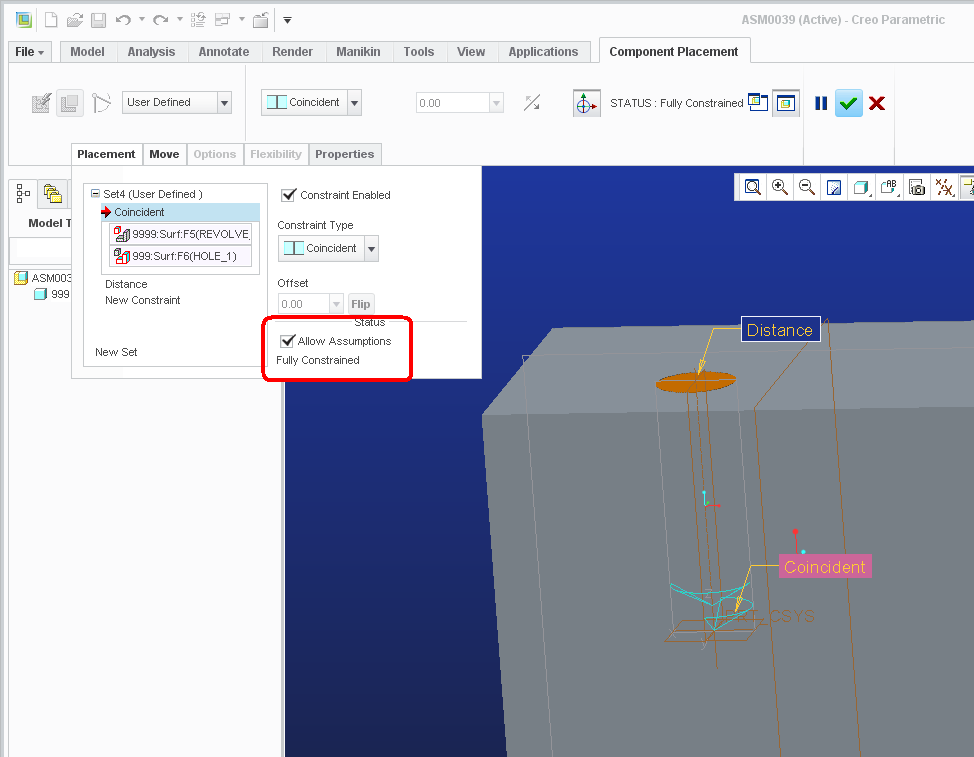This screenshot has width=974, height=757.
Task: Accept placement with the green checkmark
Action: point(849,103)
